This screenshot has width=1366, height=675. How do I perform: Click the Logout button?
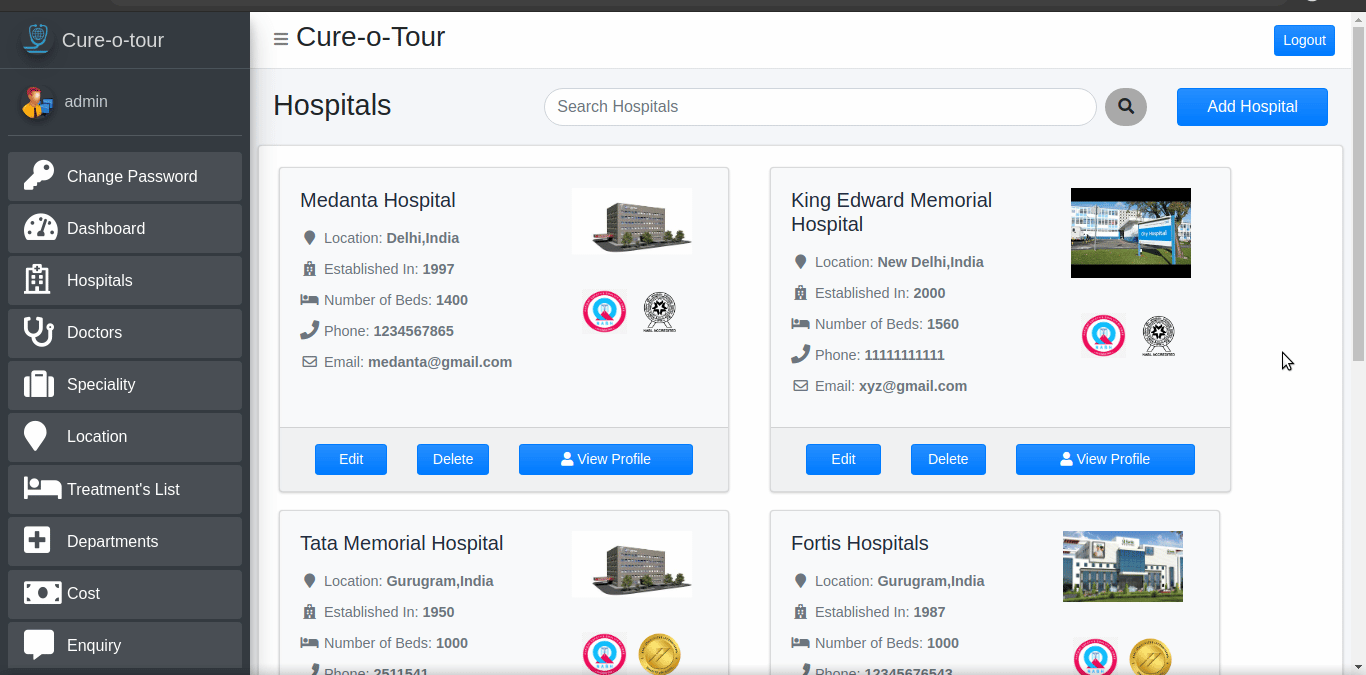(1304, 40)
